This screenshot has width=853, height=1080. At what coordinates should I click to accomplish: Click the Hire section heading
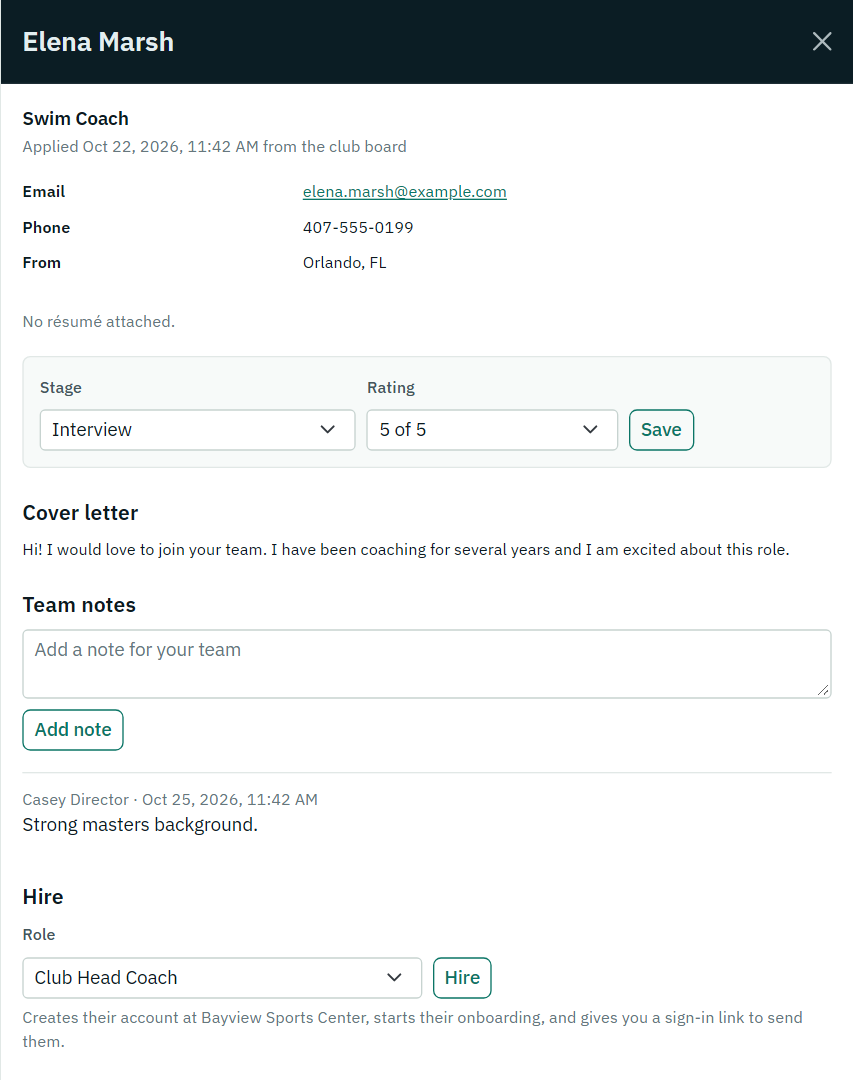pyautogui.click(x=43, y=897)
